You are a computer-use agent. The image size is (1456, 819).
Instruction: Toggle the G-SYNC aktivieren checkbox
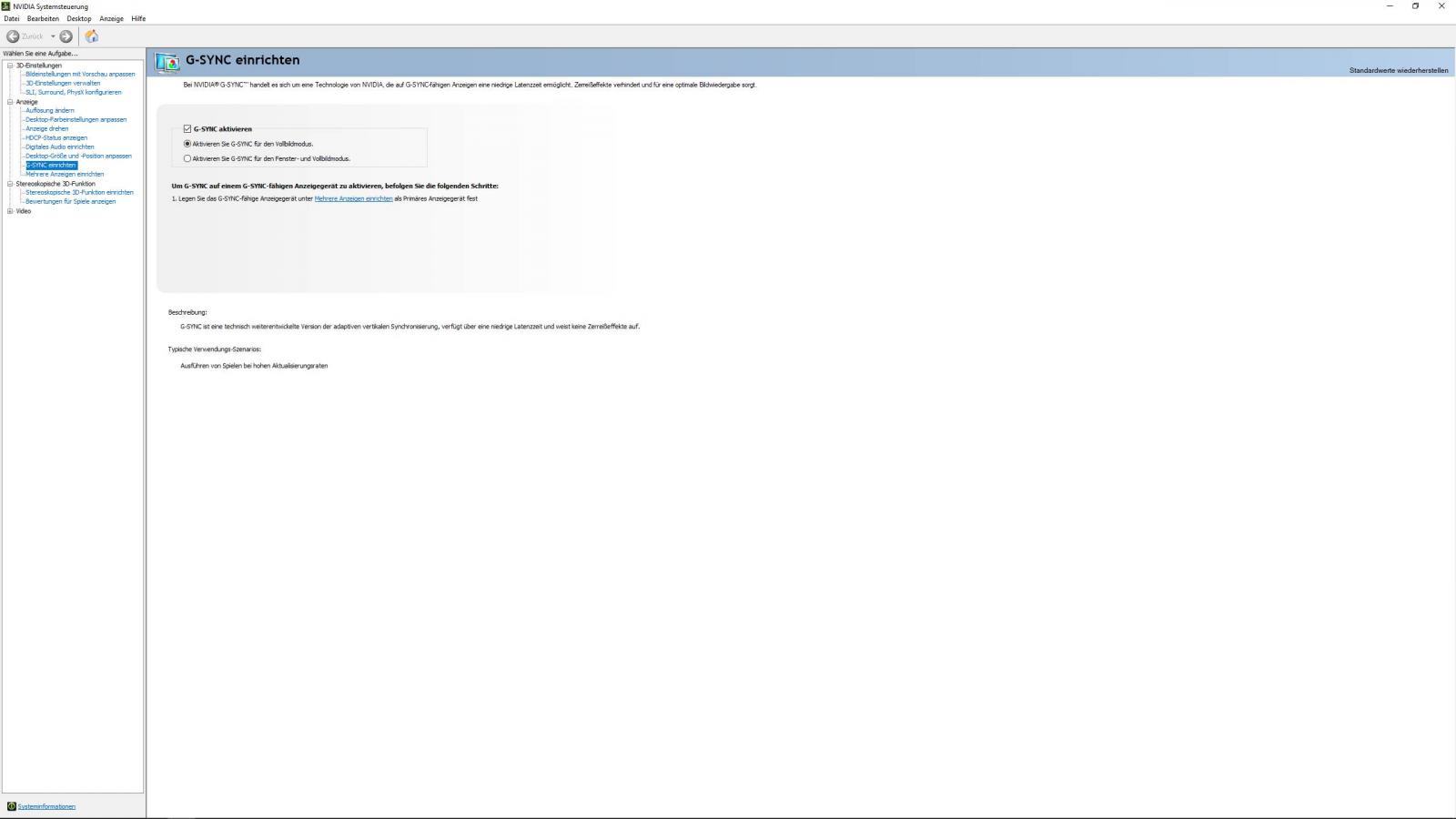(x=187, y=129)
